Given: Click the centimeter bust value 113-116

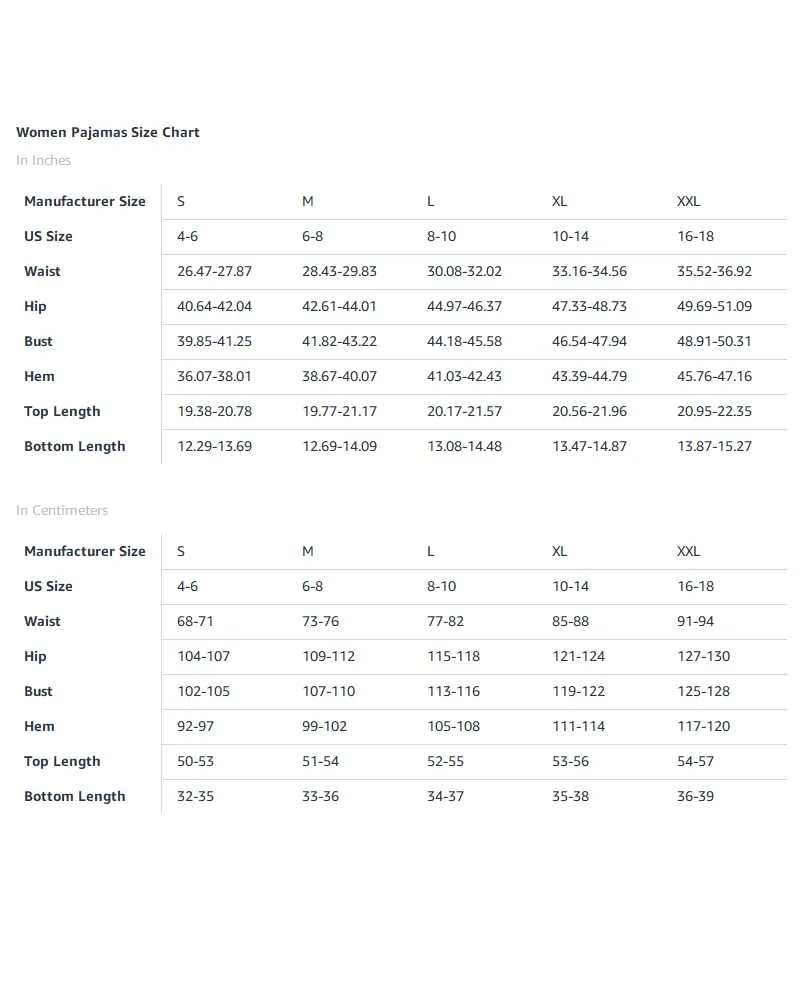Looking at the screenshot, I should (x=453, y=691).
